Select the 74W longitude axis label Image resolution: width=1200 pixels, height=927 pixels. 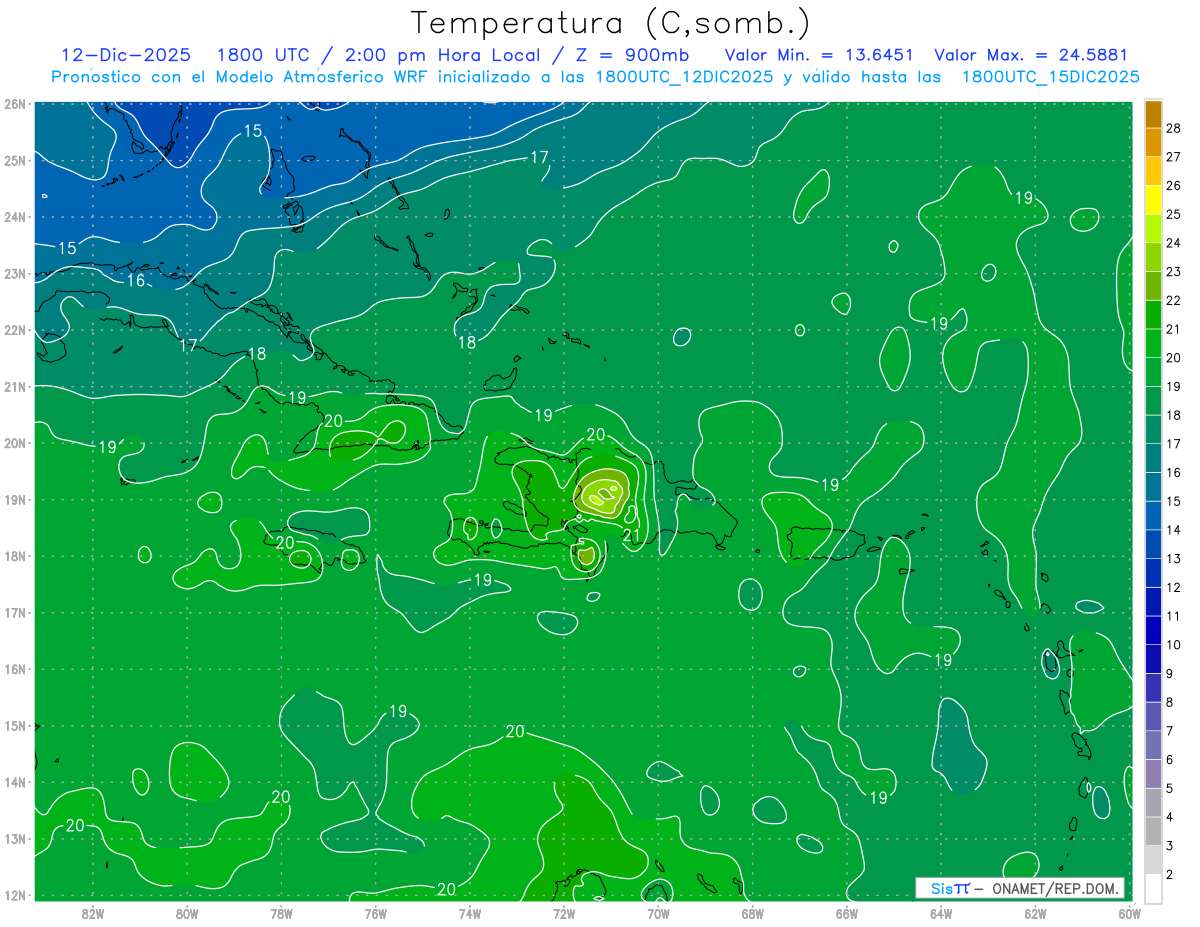469,912
